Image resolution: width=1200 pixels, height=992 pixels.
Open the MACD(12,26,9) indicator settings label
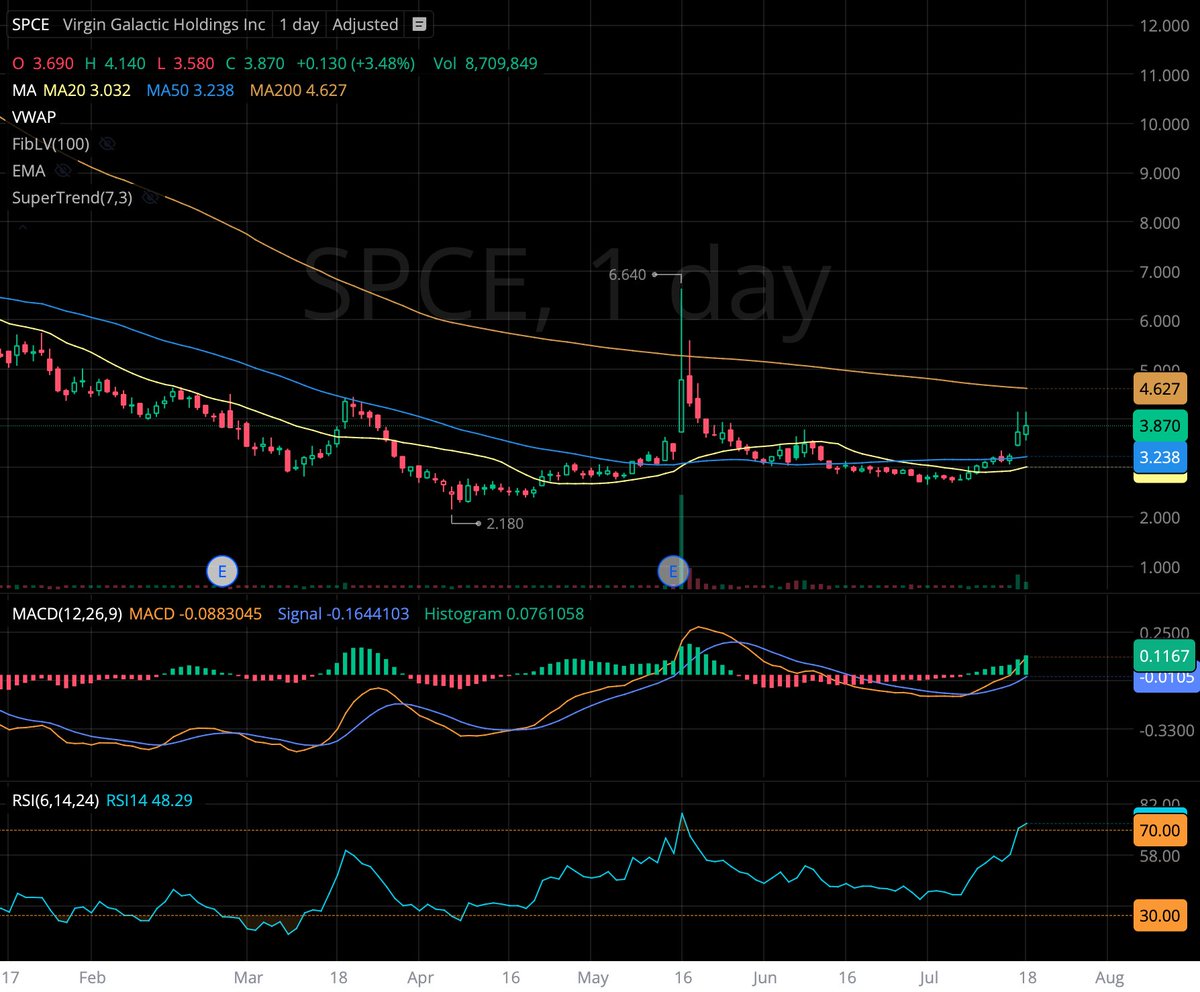coord(65,614)
